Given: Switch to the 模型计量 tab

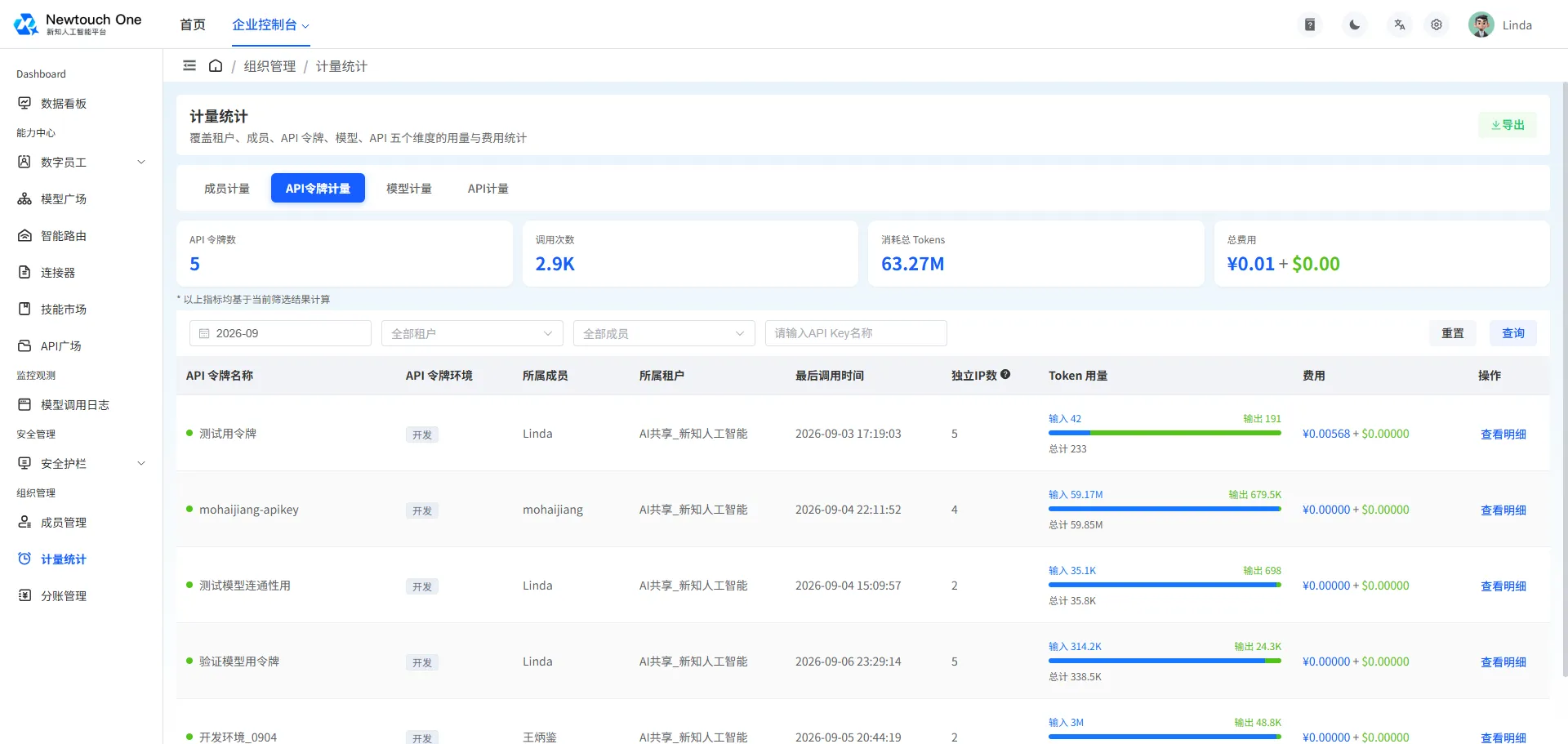Looking at the screenshot, I should point(409,189).
